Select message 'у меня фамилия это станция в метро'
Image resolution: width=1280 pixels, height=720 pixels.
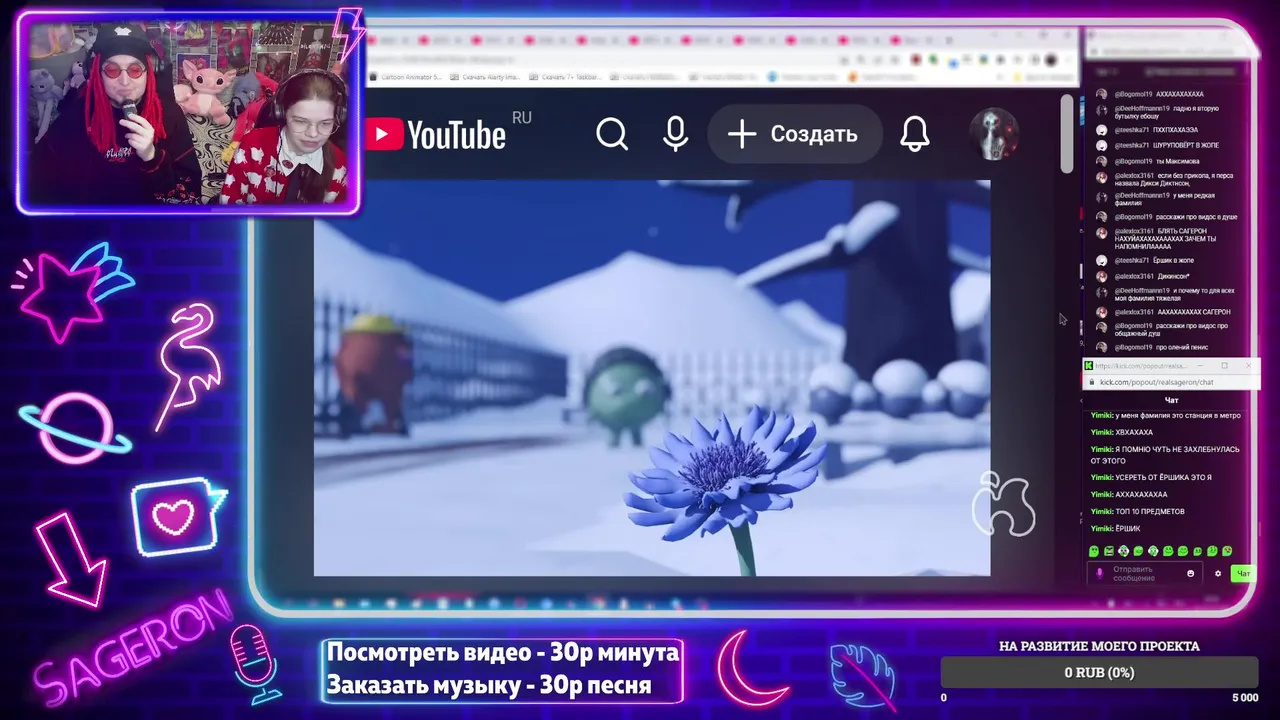pyautogui.click(x=1166, y=415)
